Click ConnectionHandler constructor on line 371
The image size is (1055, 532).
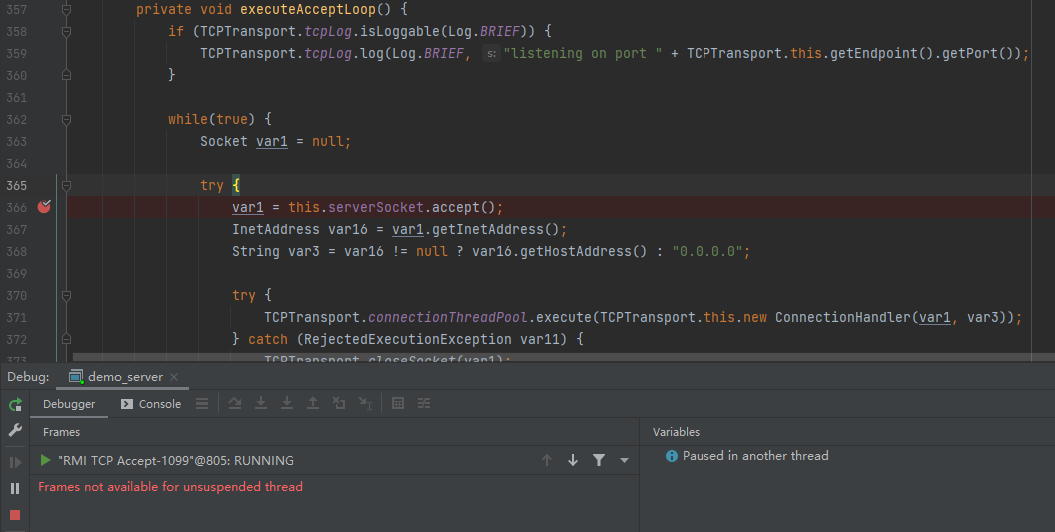pos(842,317)
